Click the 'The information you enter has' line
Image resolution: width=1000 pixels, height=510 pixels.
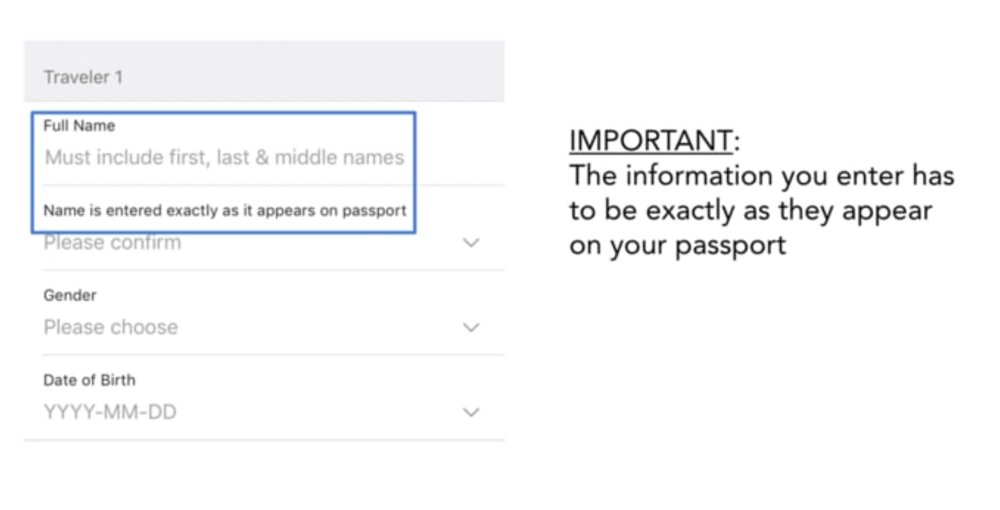point(761,177)
